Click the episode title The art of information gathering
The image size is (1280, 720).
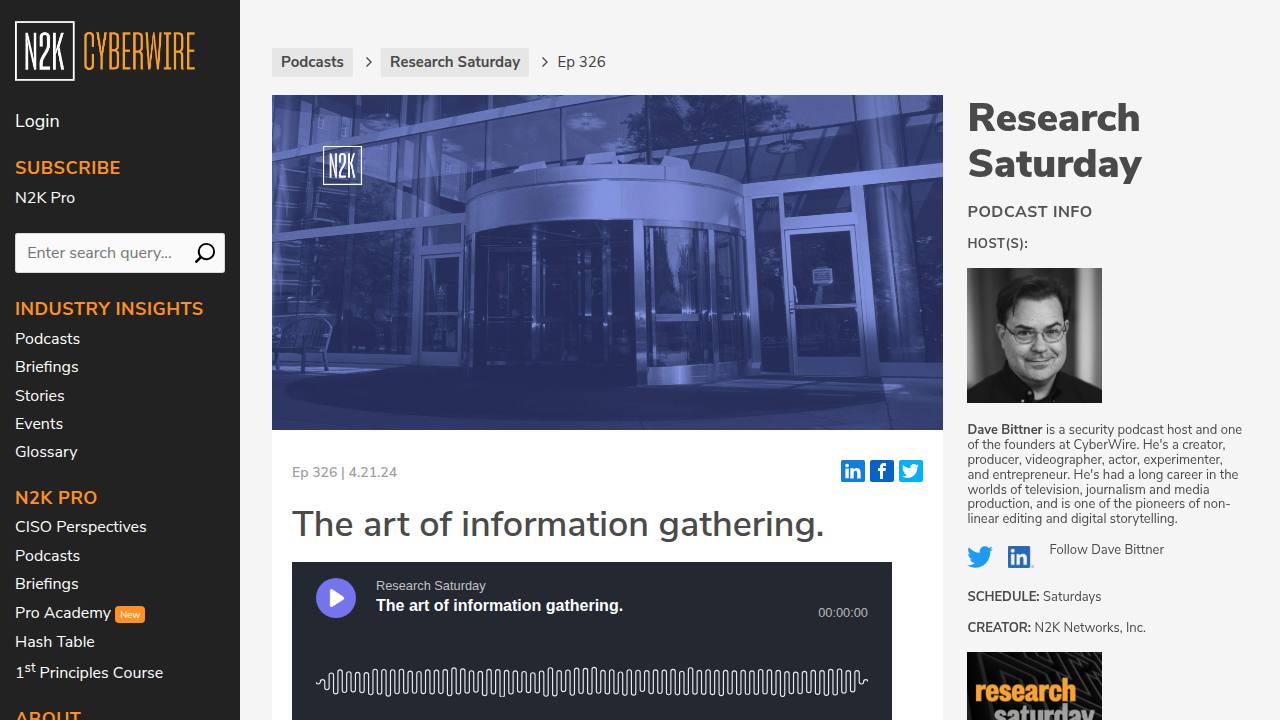558,524
